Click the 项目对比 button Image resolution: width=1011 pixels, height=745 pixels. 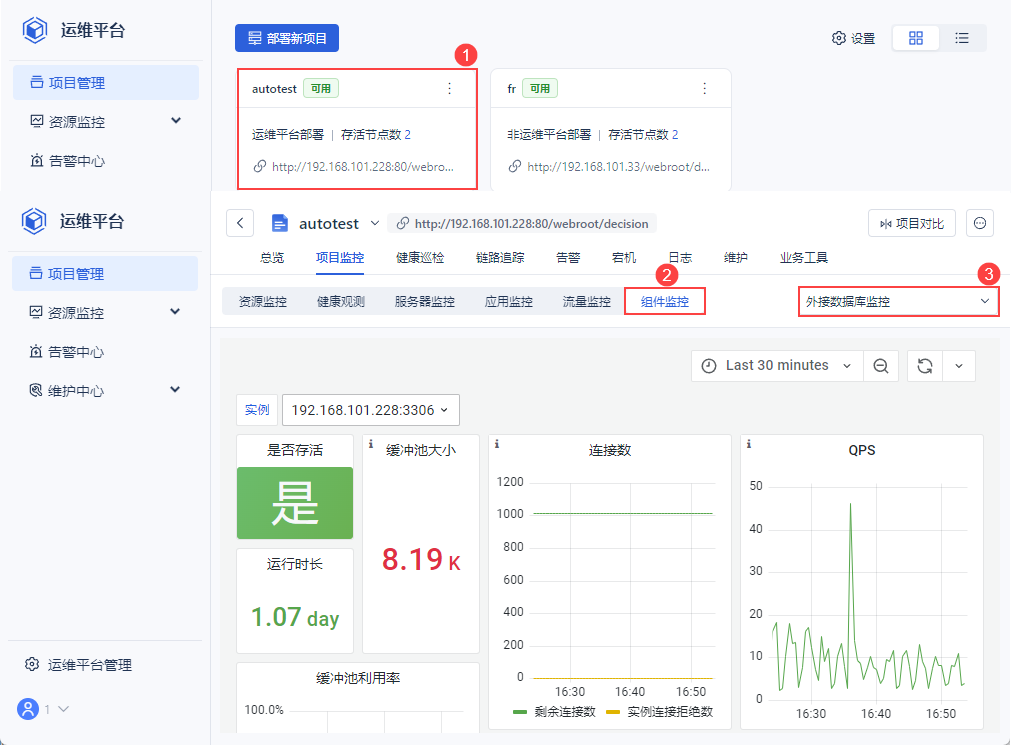click(912, 223)
